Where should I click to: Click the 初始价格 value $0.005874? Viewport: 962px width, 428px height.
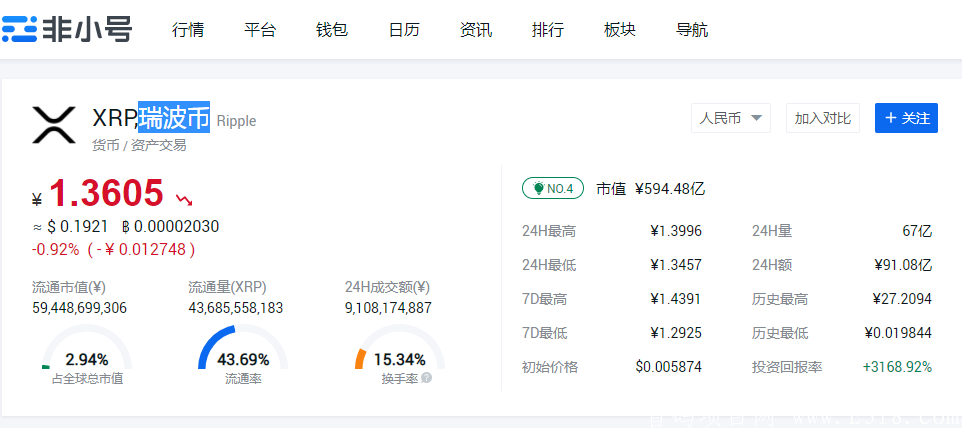(669, 367)
